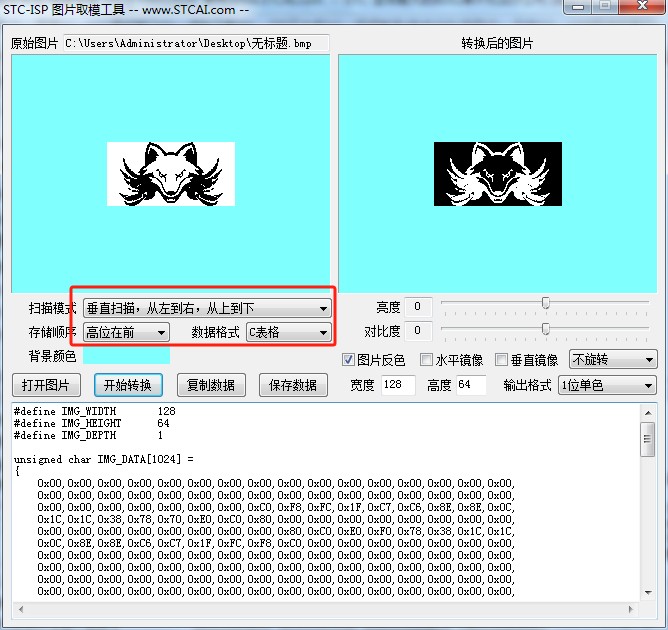Open the rotation dropdown showing 不旋转

613,360
